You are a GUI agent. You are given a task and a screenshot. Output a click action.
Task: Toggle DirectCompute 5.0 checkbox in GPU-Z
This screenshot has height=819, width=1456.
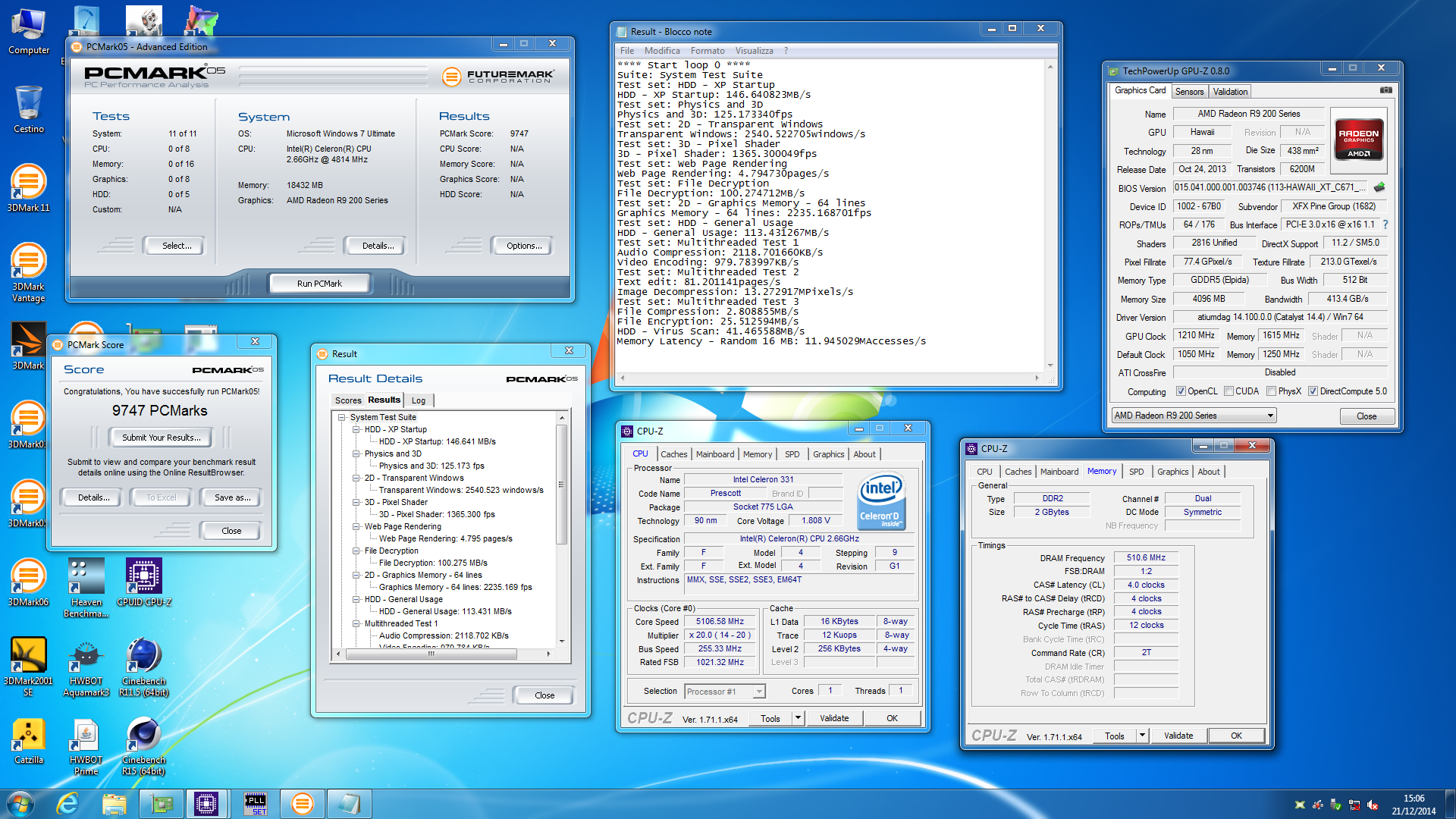pyautogui.click(x=1313, y=391)
